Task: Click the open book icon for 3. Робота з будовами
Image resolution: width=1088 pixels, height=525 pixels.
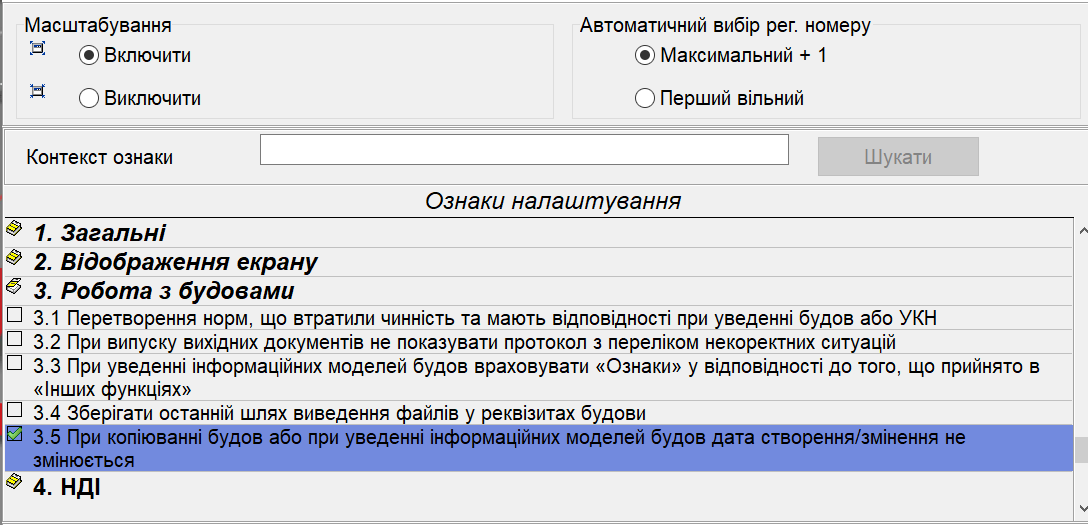Action: coord(14,287)
